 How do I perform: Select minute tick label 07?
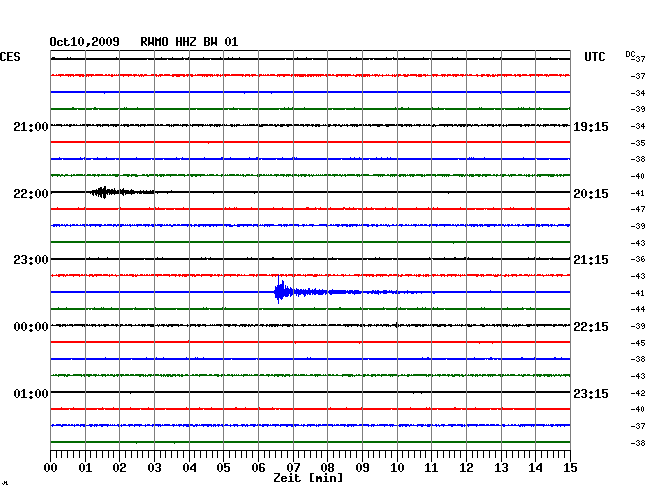point(293,468)
